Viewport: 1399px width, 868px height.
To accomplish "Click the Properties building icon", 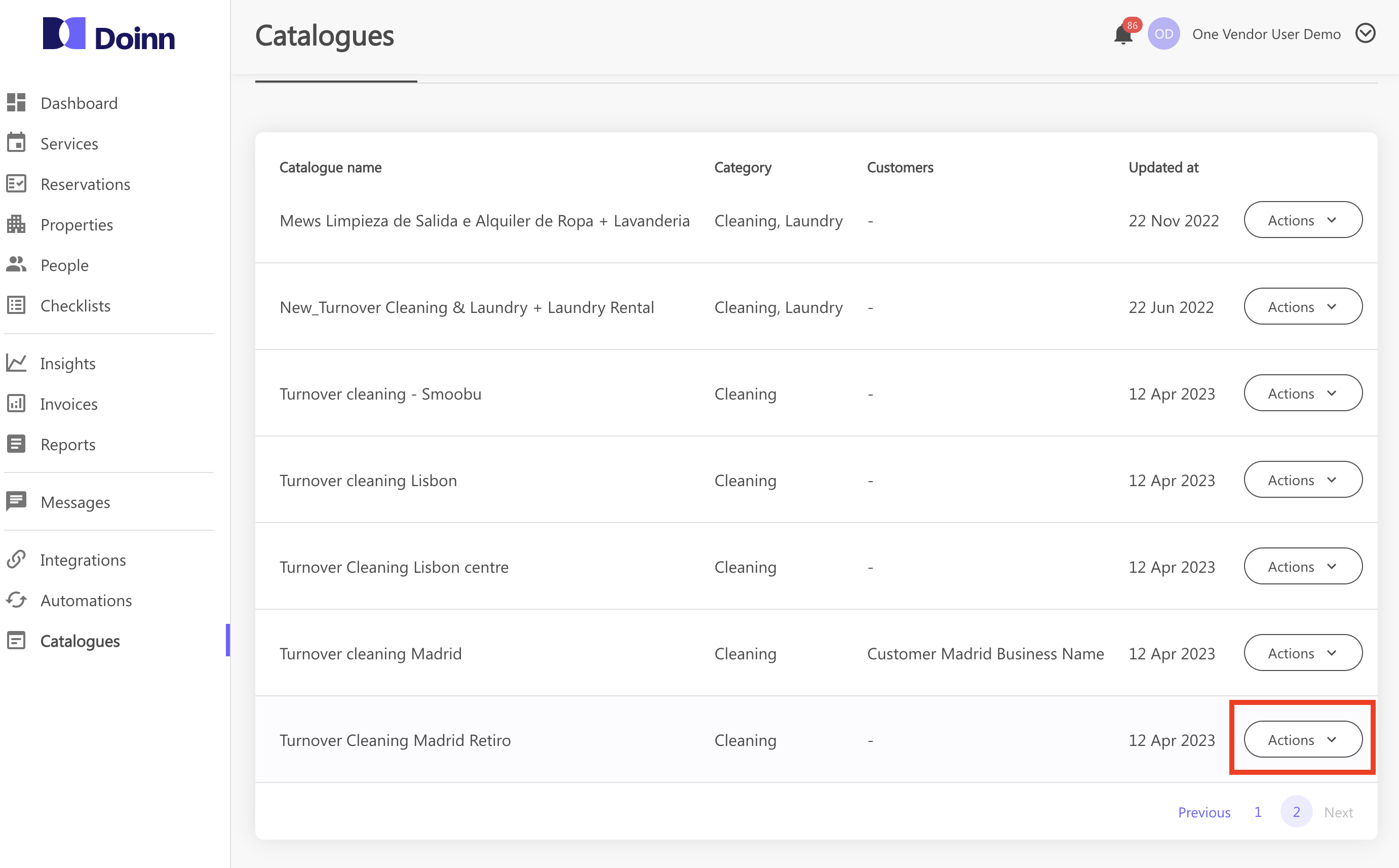I will 16,224.
